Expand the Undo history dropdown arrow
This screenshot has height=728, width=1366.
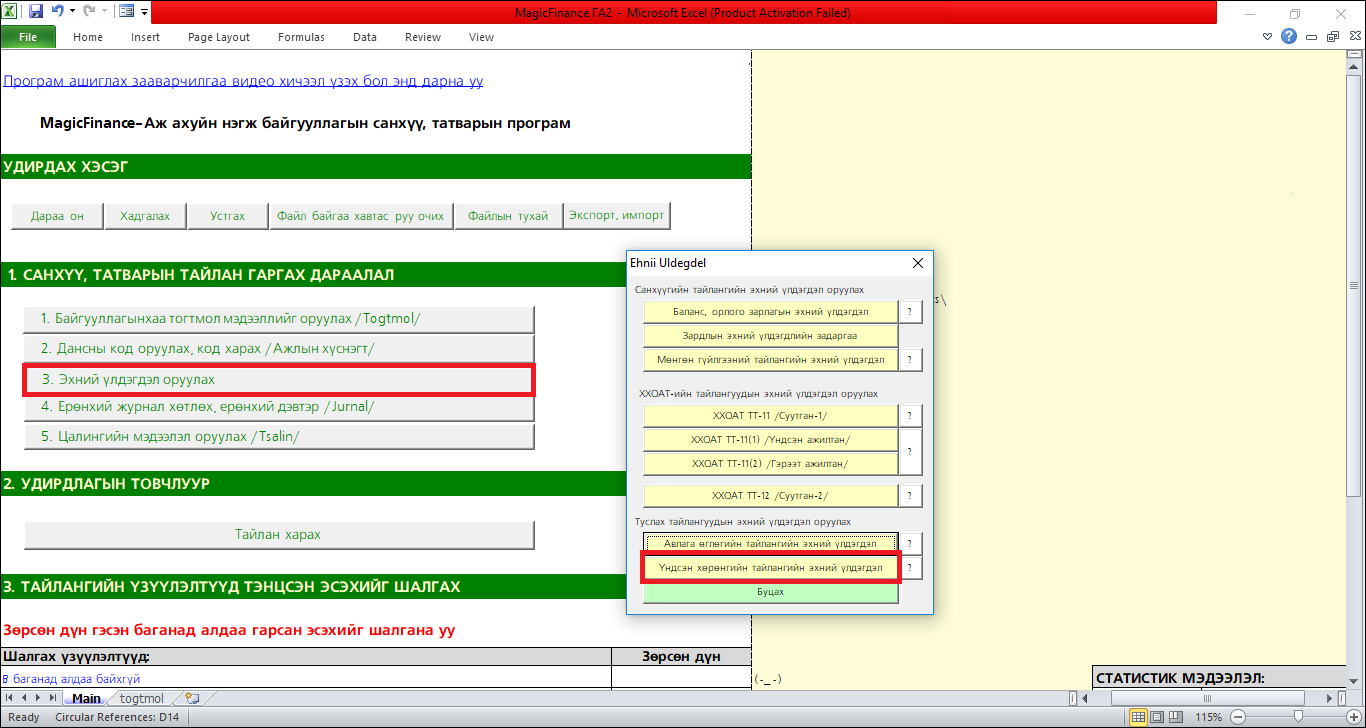coord(73,13)
